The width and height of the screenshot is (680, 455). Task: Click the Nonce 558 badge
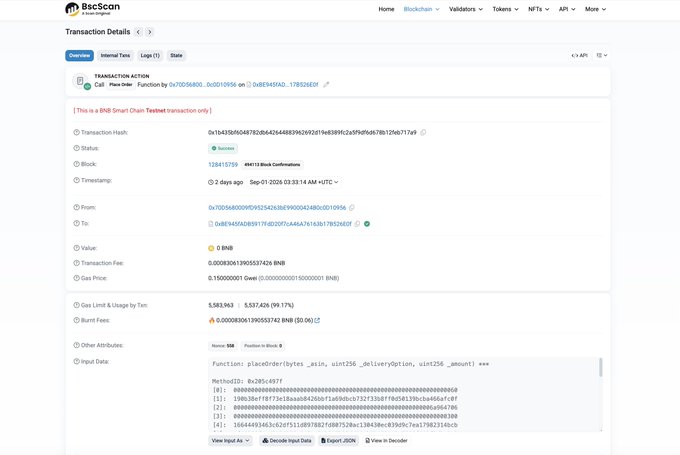(x=223, y=346)
